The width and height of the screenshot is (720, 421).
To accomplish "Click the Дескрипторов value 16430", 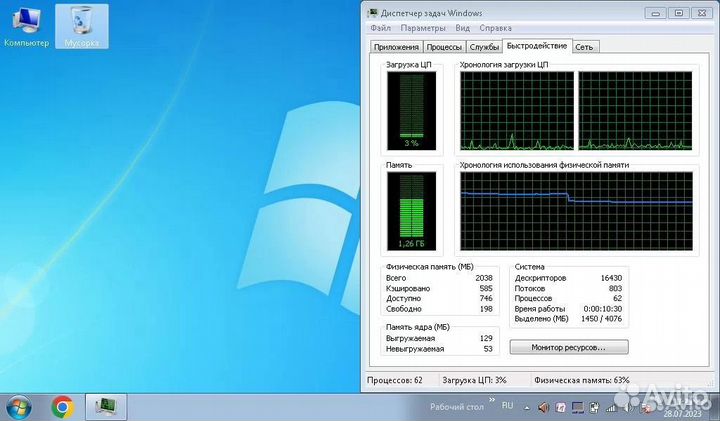I will (611, 278).
